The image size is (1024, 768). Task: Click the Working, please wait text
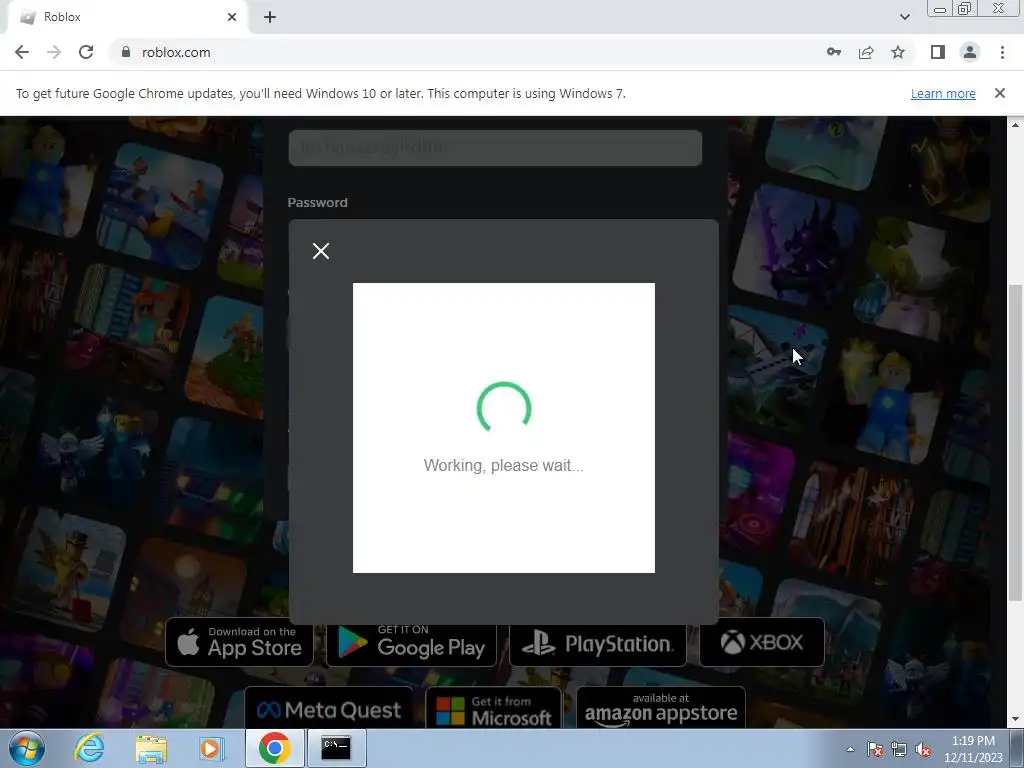(x=504, y=466)
